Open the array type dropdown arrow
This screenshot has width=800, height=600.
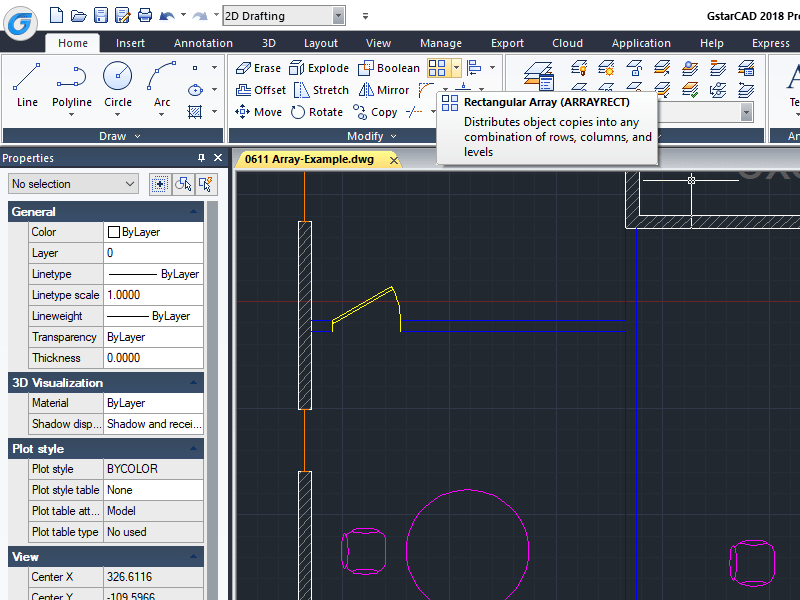(456, 67)
